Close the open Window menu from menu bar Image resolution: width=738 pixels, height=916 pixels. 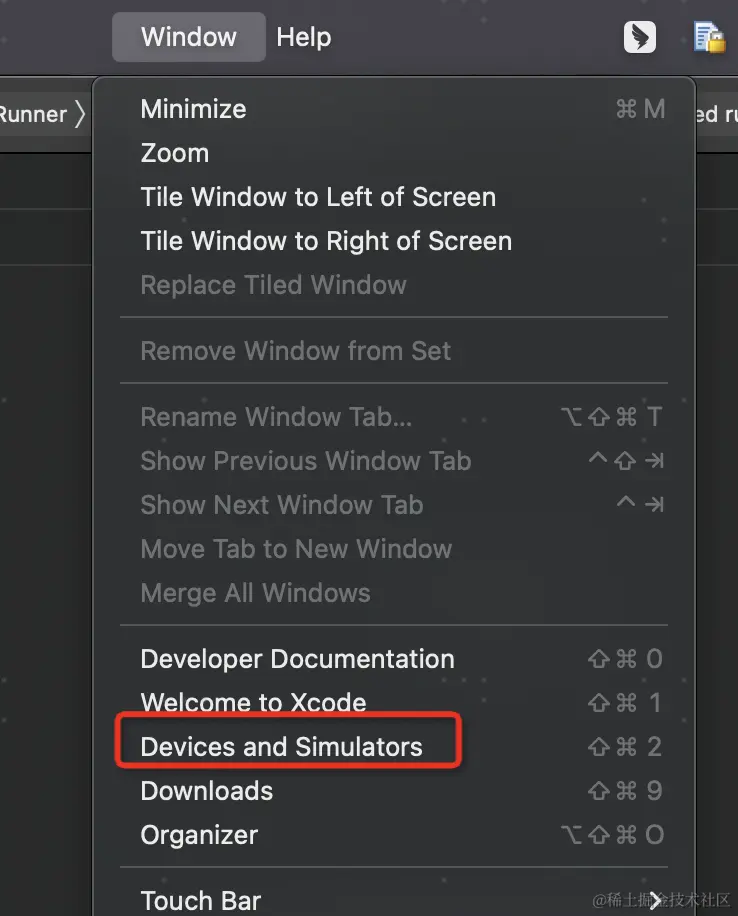pyautogui.click(x=188, y=38)
